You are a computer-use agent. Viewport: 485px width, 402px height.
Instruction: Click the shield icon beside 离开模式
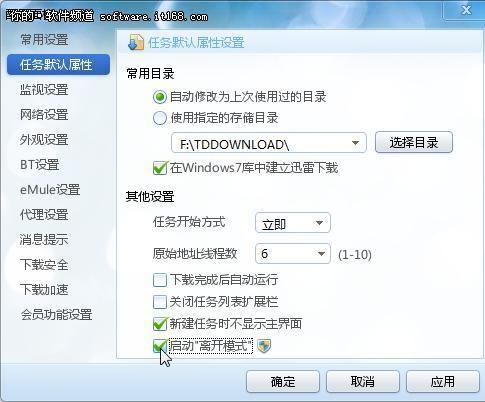click(264, 346)
